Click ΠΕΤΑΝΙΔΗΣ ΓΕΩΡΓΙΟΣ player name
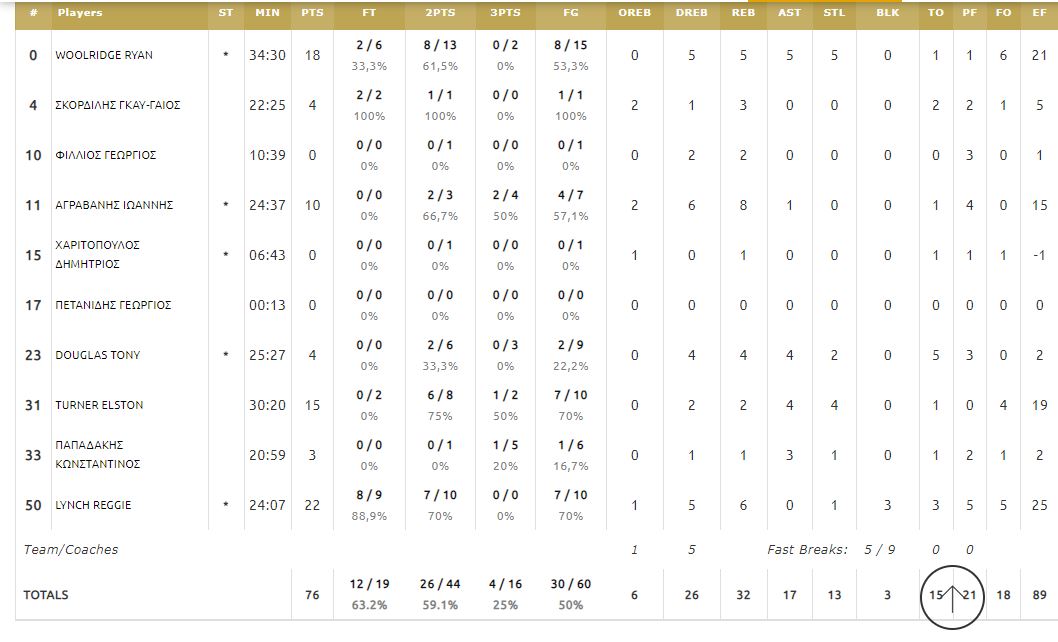The image size is (1058, 642). pyautogui.click(x=113, y=305)
